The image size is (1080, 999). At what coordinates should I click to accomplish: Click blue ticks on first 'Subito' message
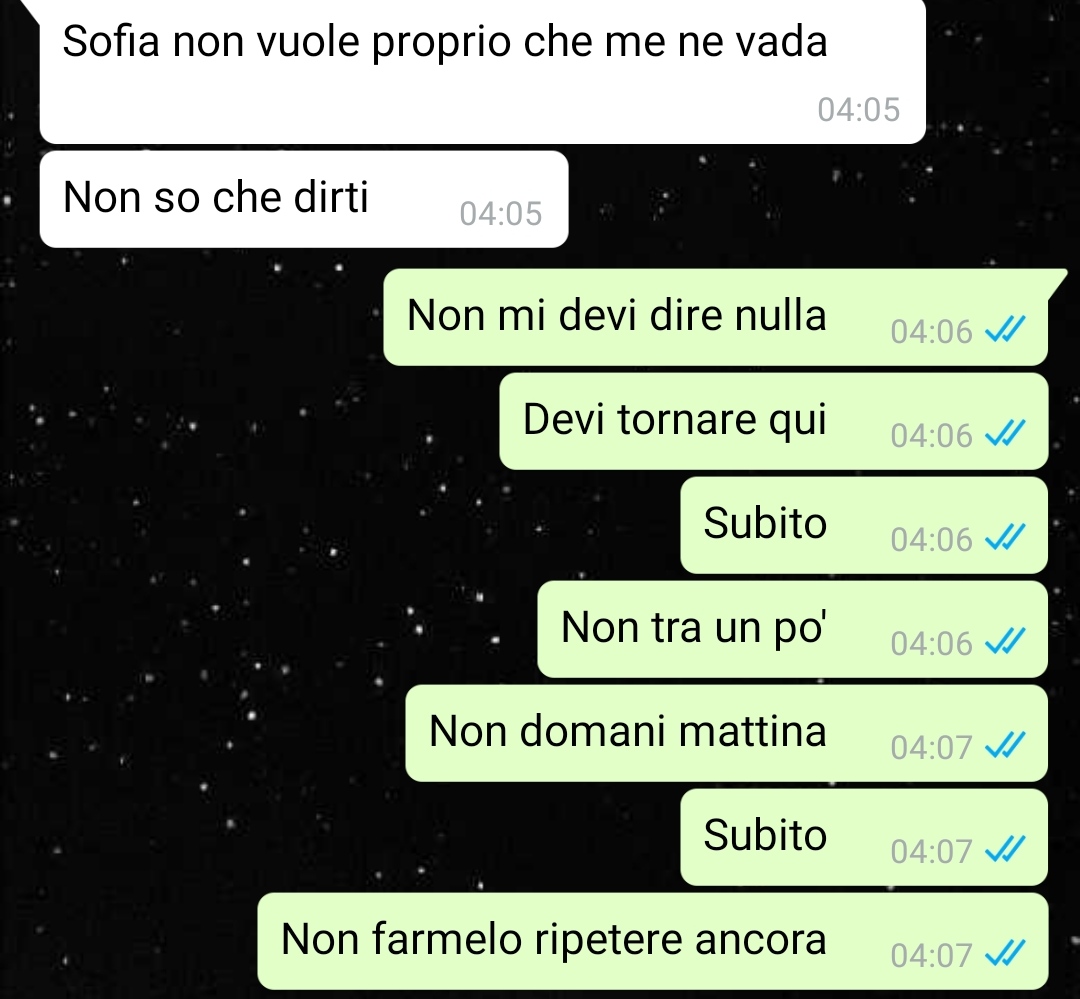pos(1005,537)
